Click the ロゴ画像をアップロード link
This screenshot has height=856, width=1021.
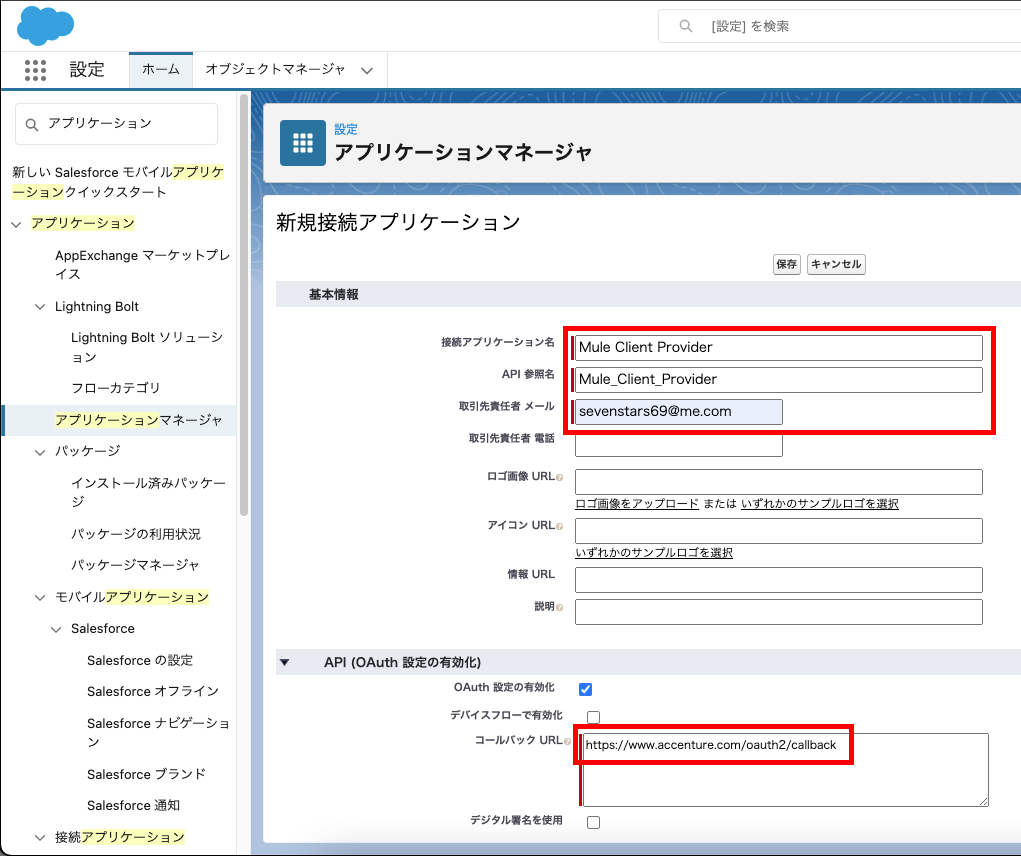(x=637, y=504)
